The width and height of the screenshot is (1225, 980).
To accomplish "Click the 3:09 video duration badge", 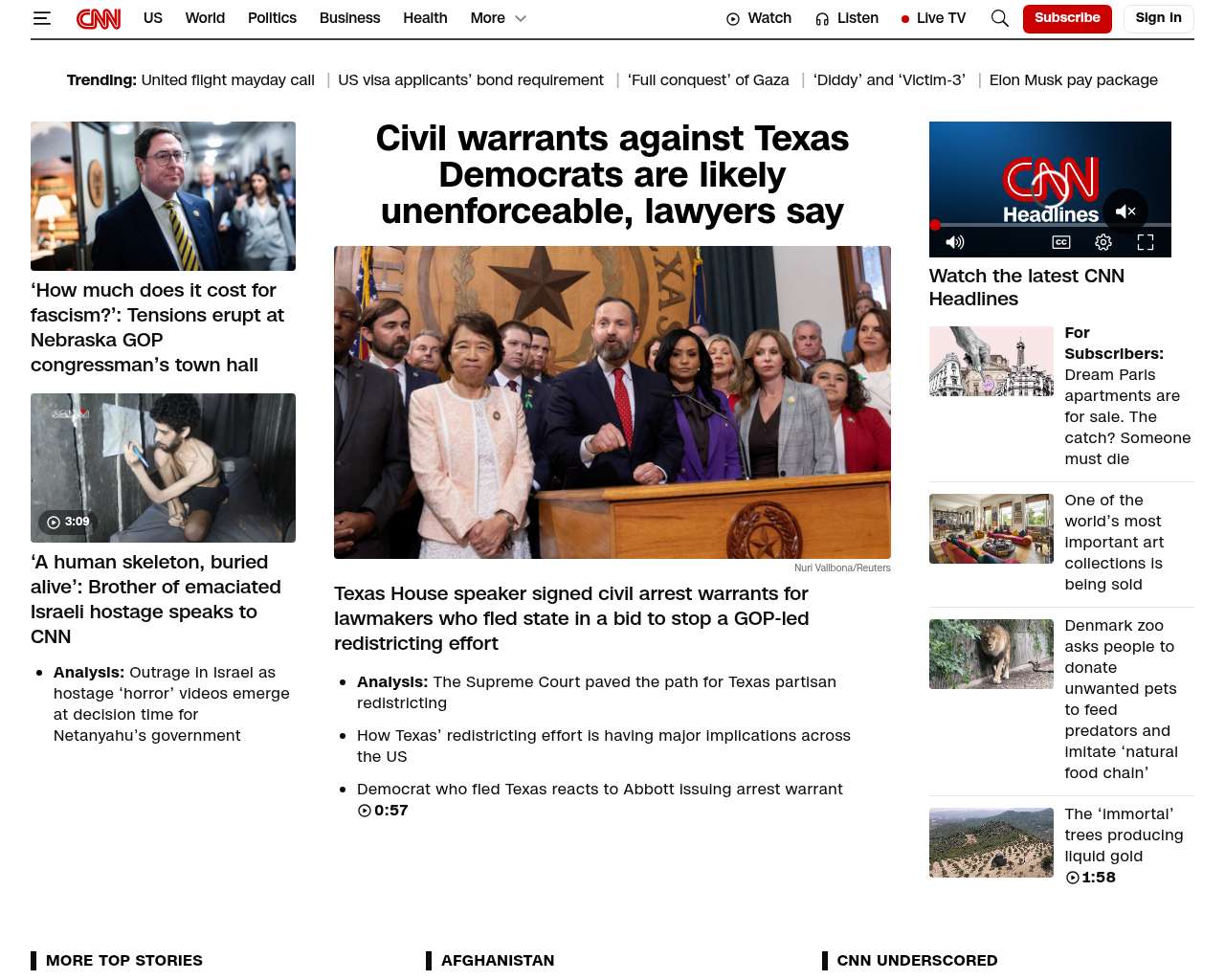I will coord(68,522).
